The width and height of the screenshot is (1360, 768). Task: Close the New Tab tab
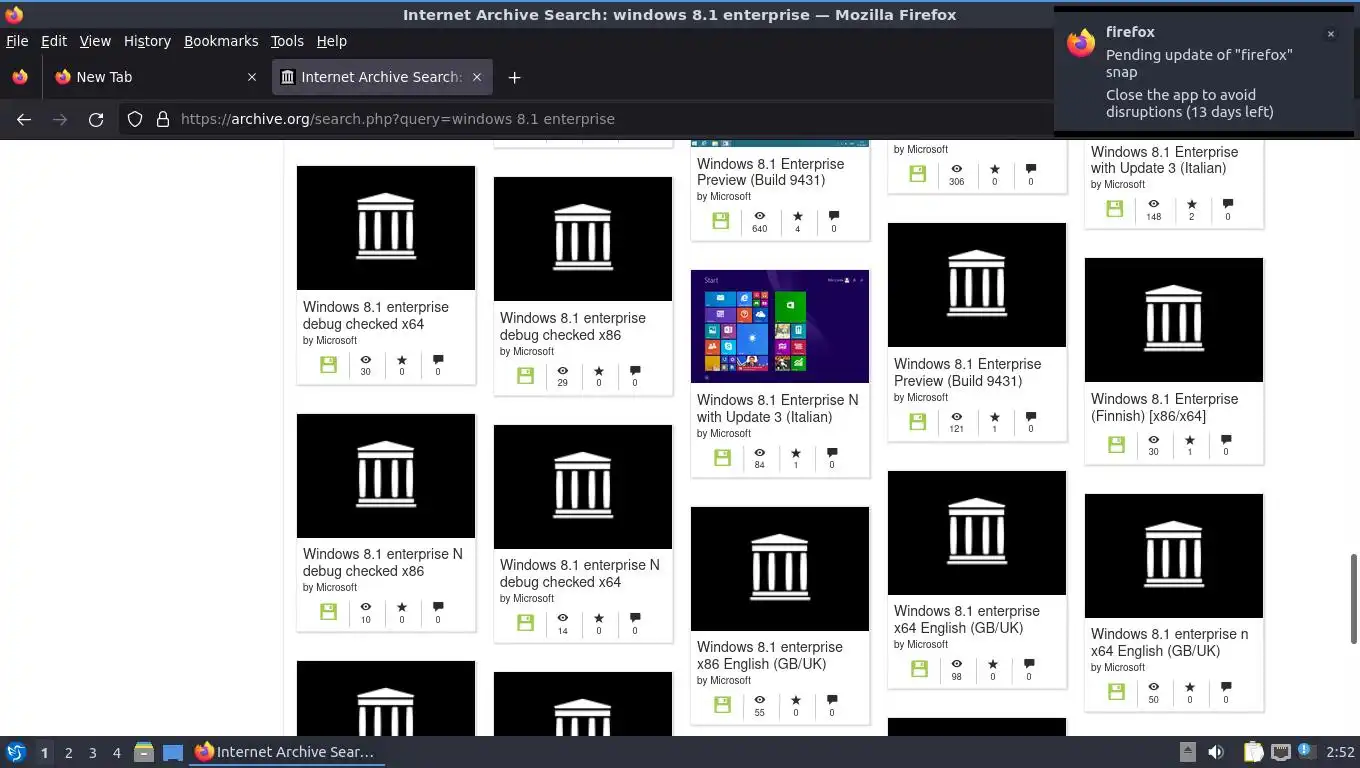point(252,77)
